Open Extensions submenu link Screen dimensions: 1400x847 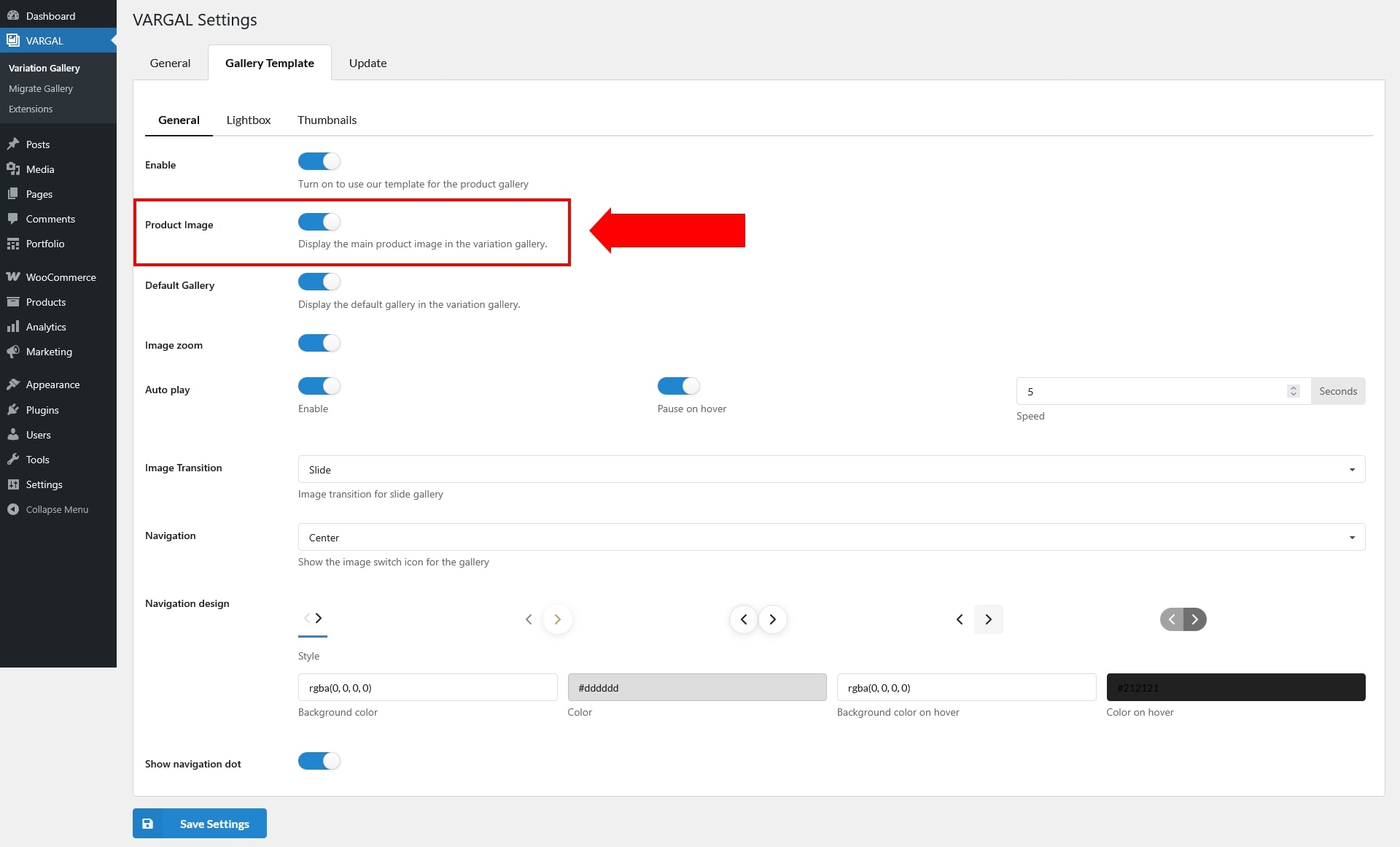point(31,109)
